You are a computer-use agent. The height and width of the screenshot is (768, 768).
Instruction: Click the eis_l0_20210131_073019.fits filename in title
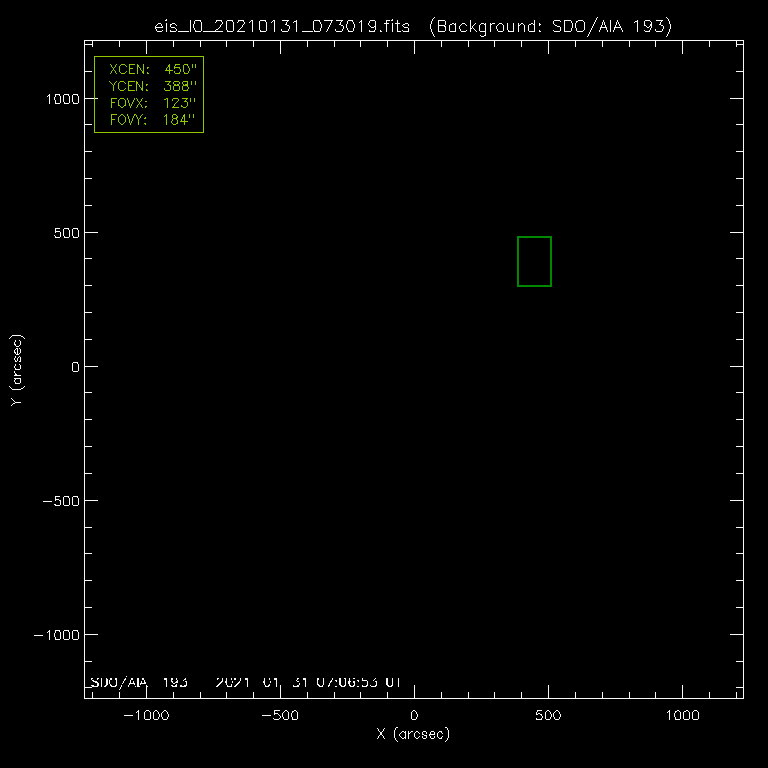click(x=283, y=25)
